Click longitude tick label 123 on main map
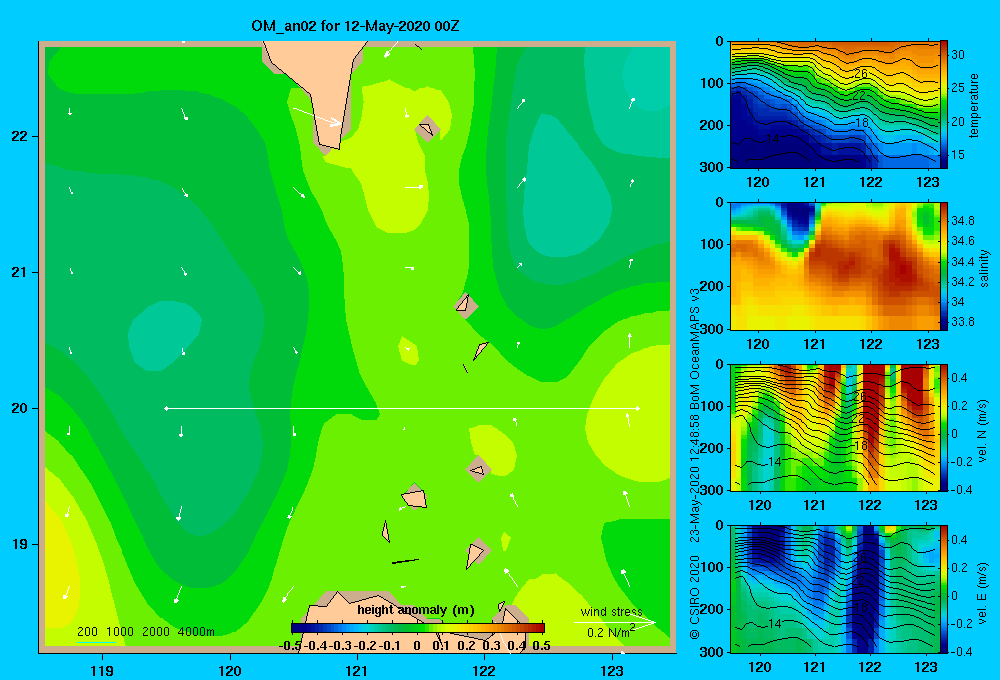Image resolution: width=1000 pixels, height=680 pixels. pyautogui.click(x=612, y=670)
